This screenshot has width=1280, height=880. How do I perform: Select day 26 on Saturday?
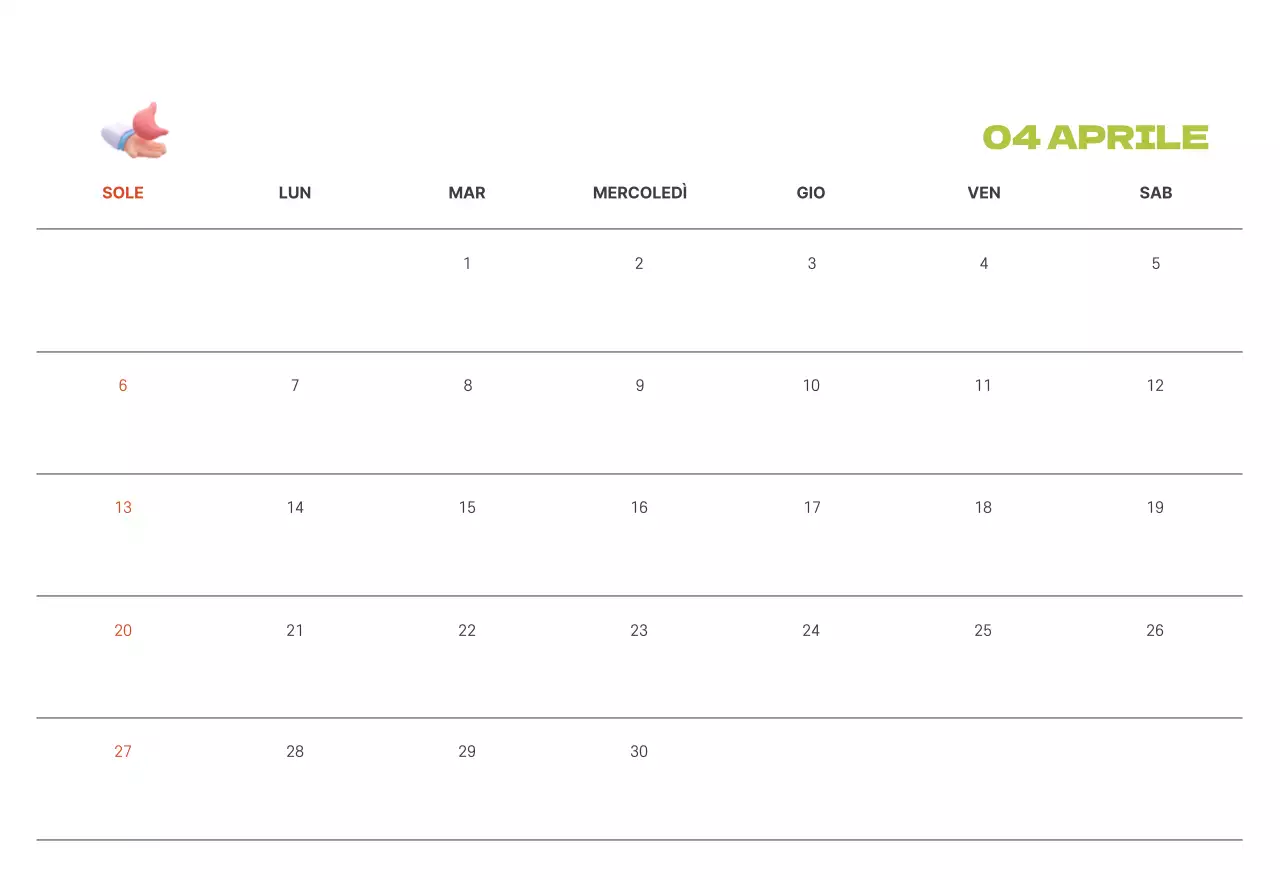tap(1155, 631)
